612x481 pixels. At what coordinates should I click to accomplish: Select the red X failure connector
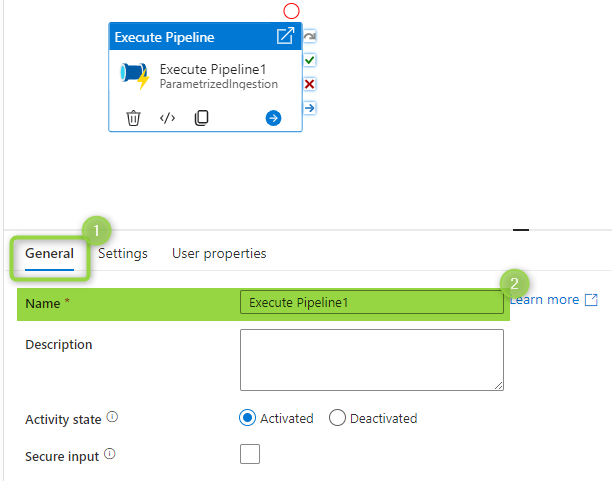click(x=310, y=84)
